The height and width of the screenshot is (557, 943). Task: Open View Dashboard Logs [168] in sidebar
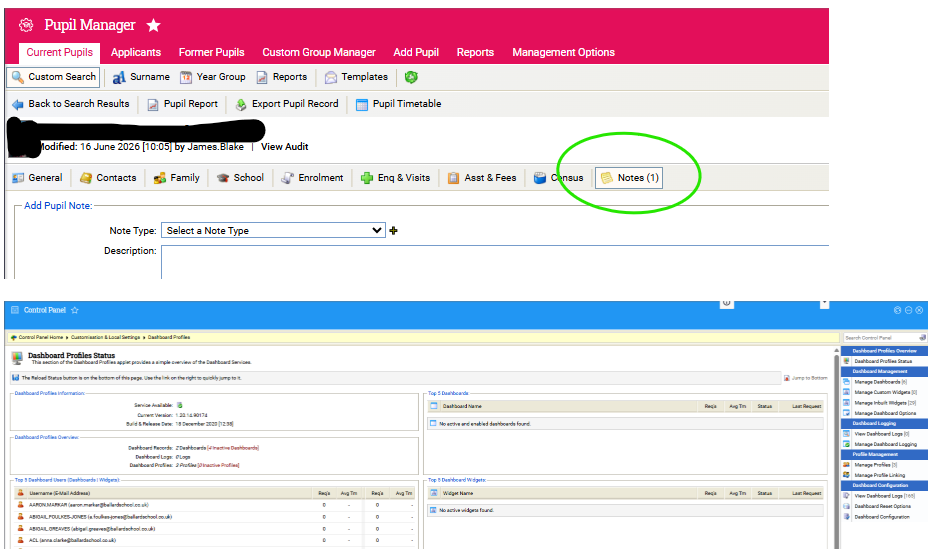tap(884, 496)
